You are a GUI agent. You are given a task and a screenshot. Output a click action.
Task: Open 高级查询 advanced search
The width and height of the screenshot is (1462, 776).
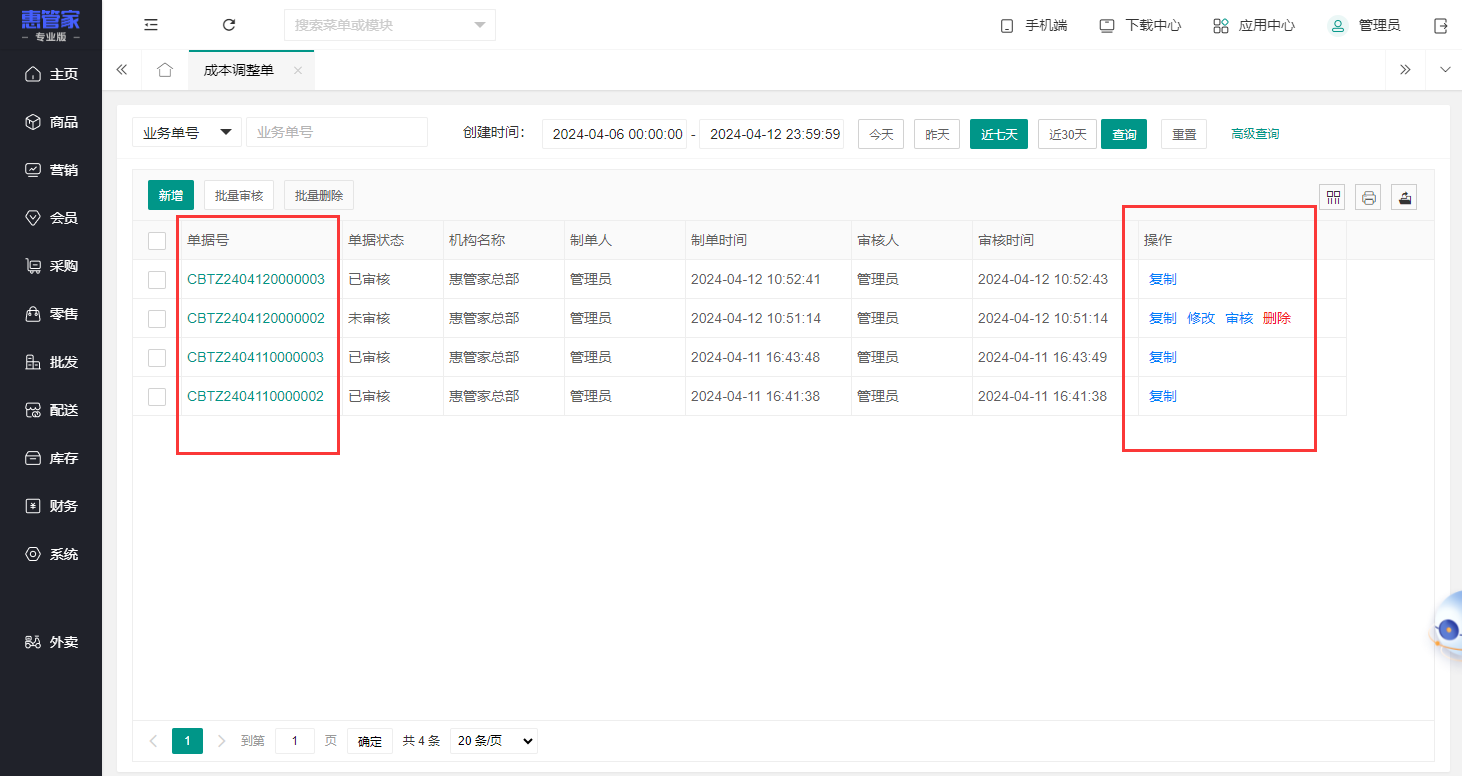pyautogui.click(x=1255, y=134)
